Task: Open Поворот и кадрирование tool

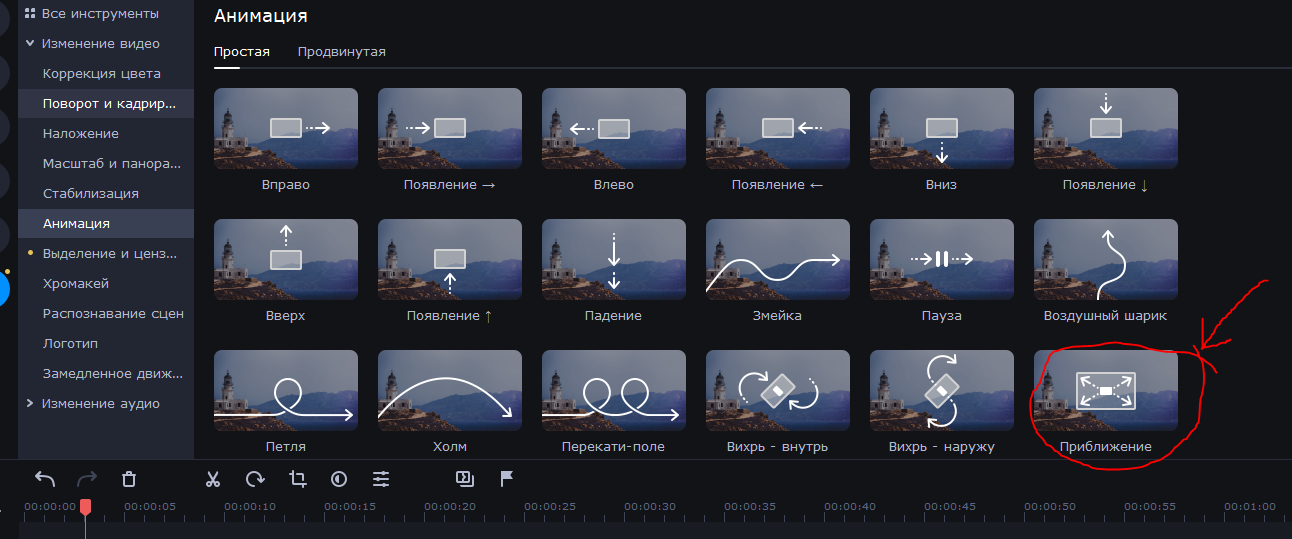Action: click(x=106, y=104)
